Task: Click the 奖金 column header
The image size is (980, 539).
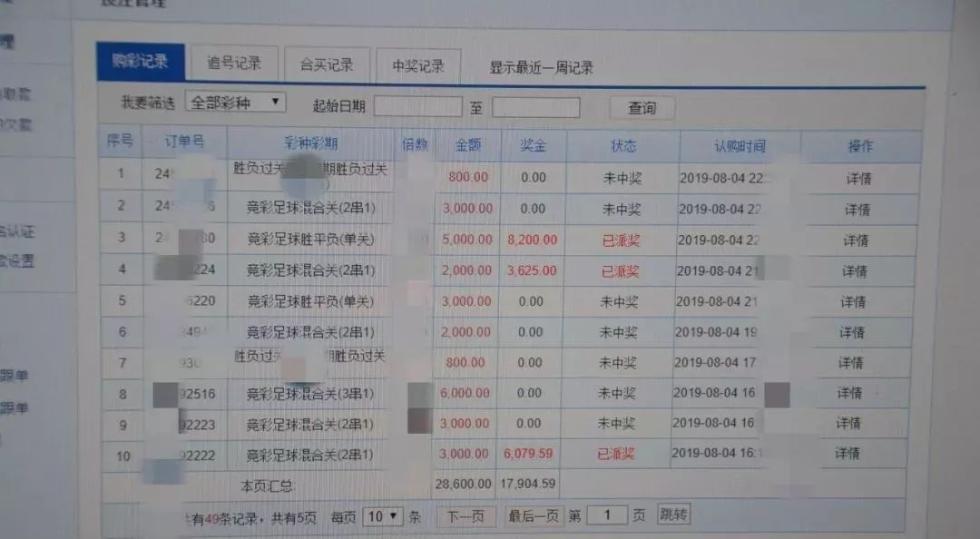Action: (533, 146)
